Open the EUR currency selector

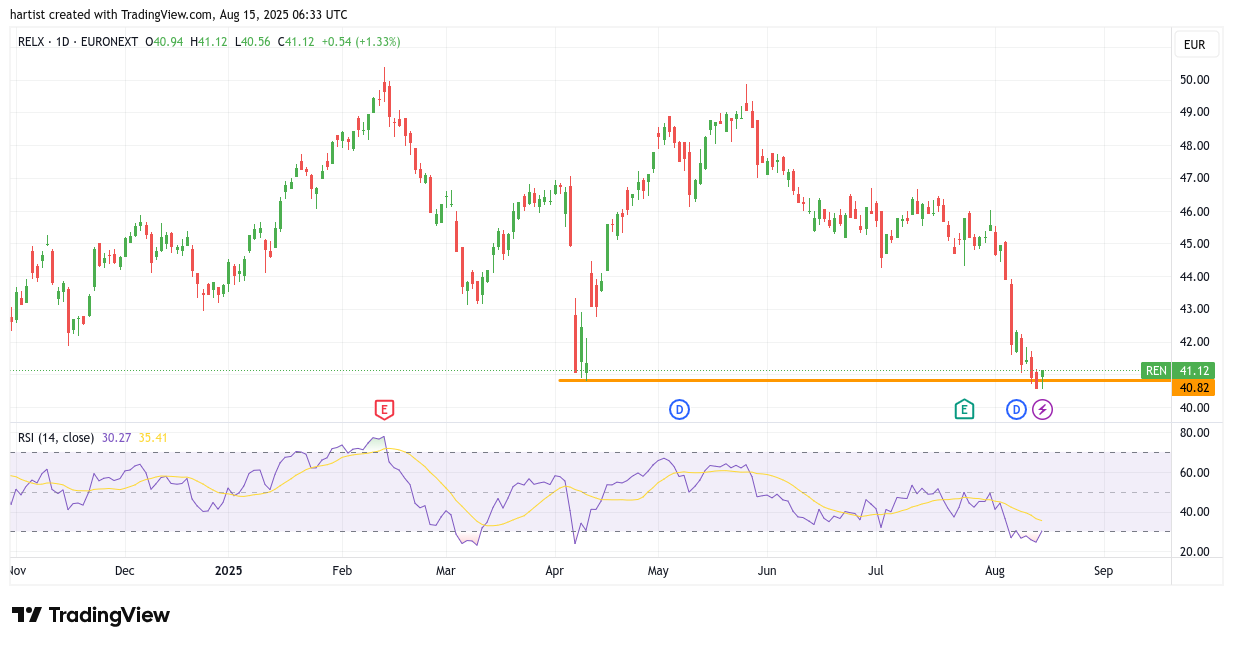point(1194,44)
